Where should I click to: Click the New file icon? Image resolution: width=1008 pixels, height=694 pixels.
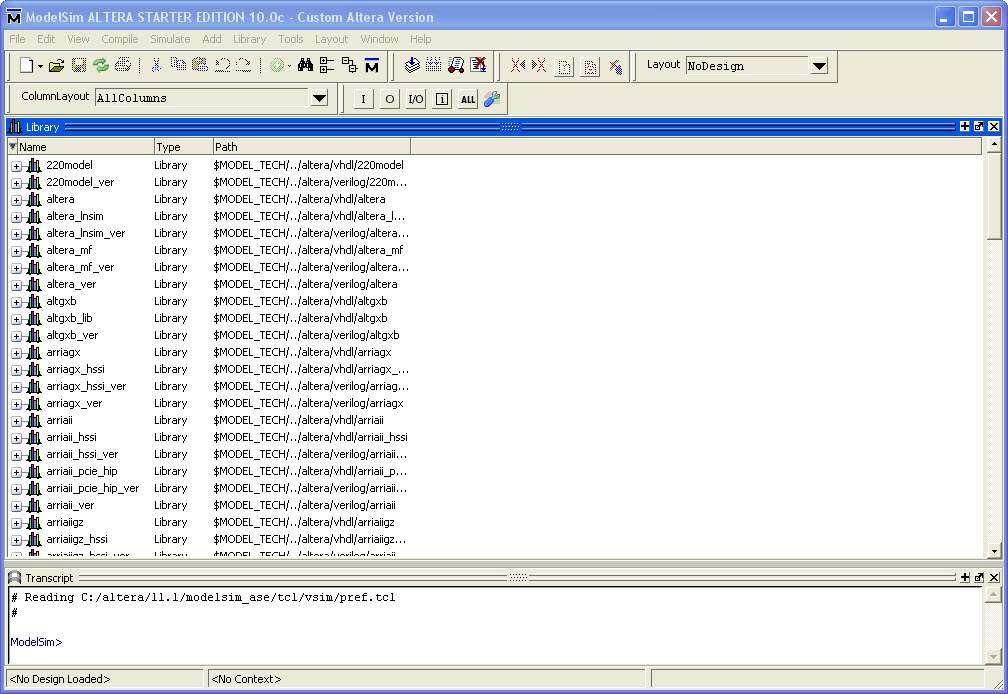tap(27, 65)
